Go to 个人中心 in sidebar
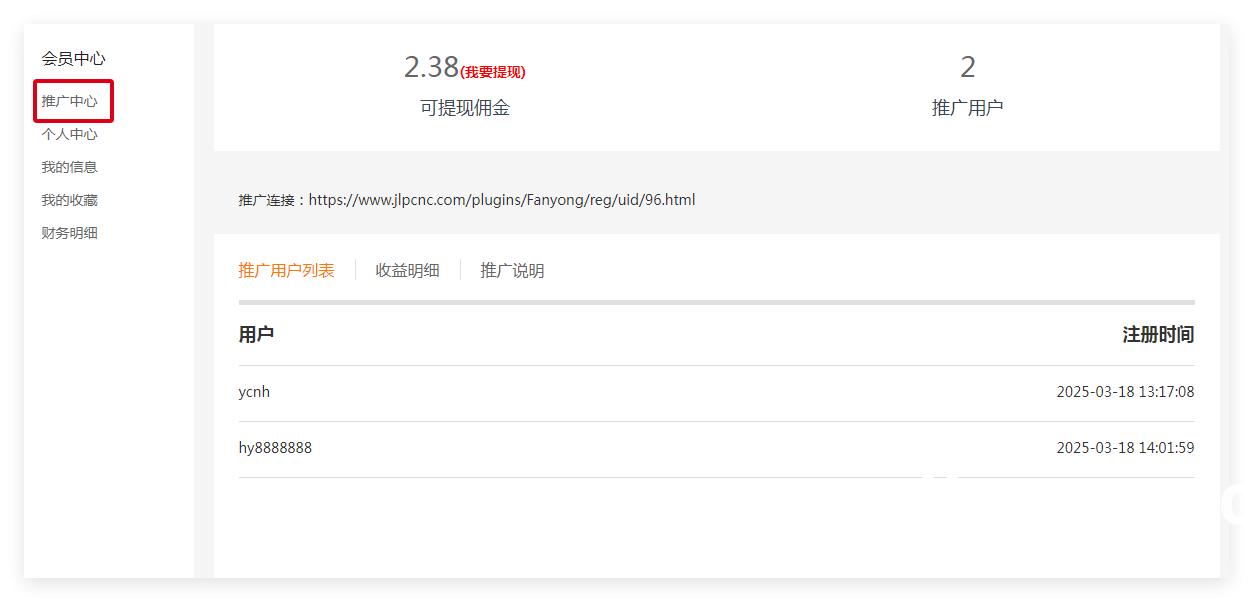 [70, 134]
